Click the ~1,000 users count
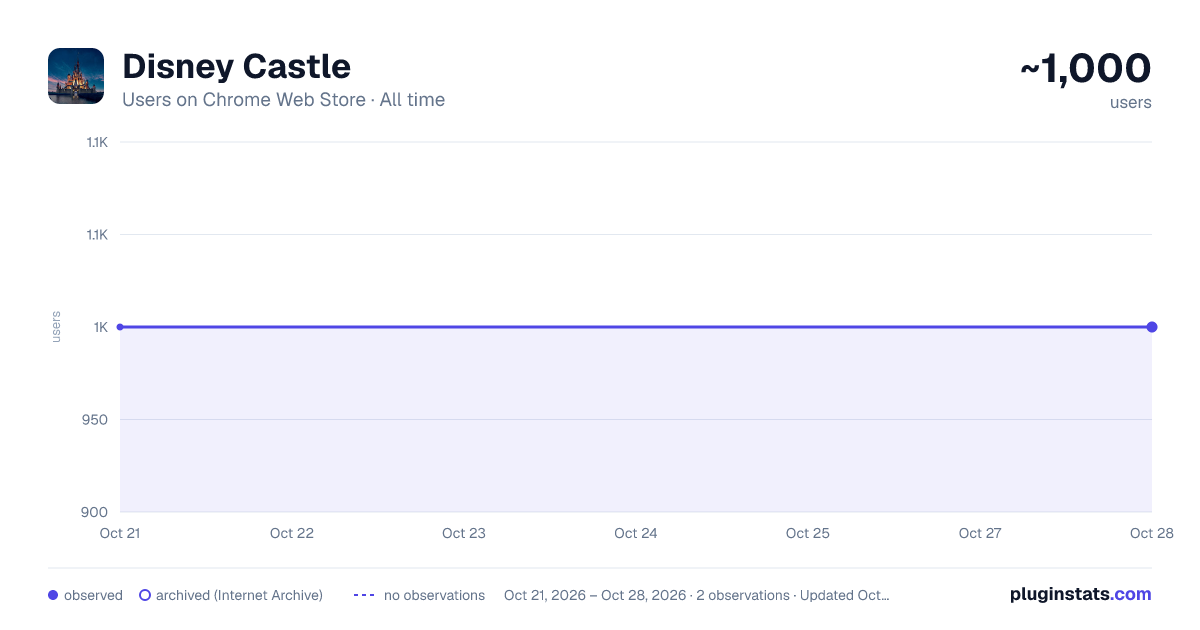 (1086, 69)
